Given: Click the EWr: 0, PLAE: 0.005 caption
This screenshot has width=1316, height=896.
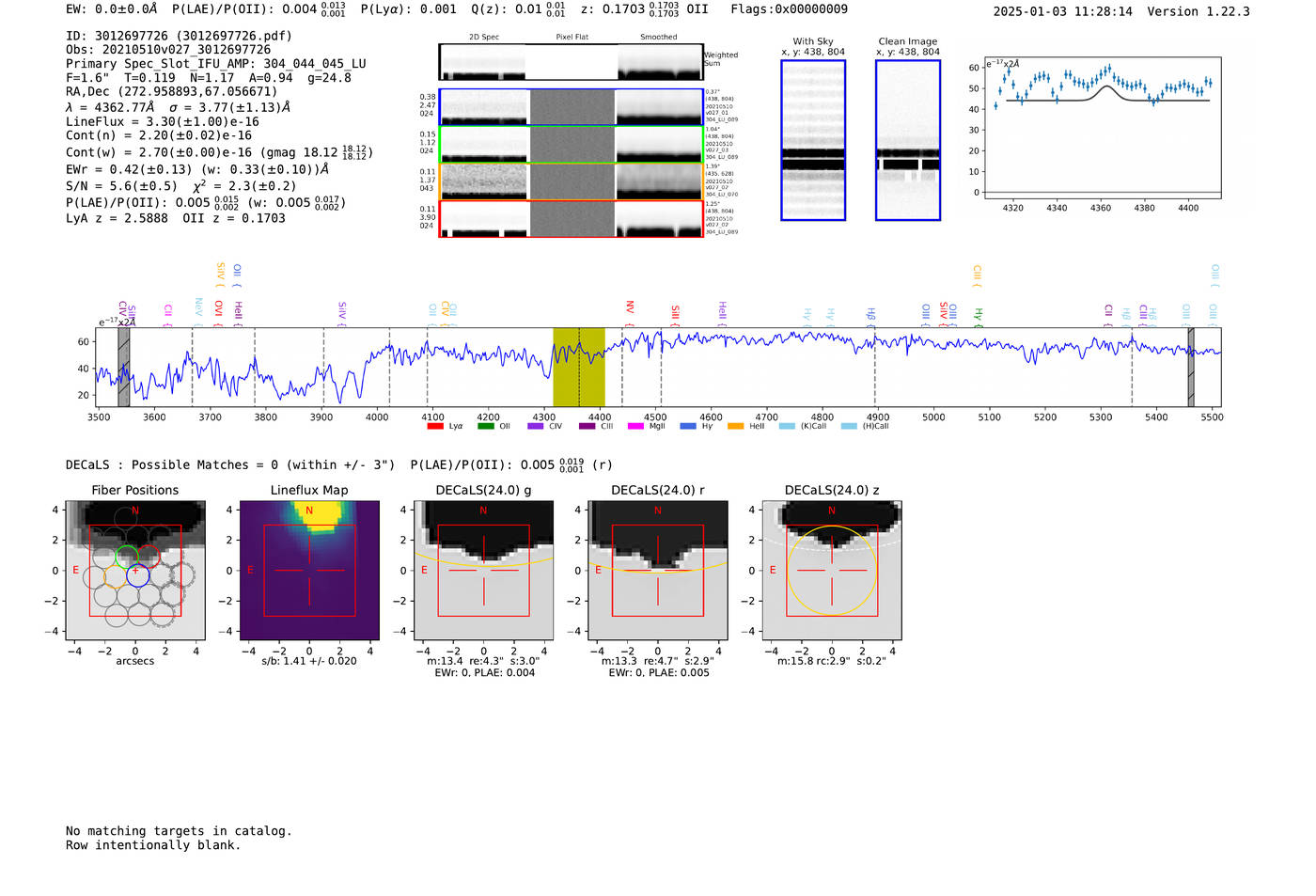Looking at the screenshot, I should click(659, 673).
